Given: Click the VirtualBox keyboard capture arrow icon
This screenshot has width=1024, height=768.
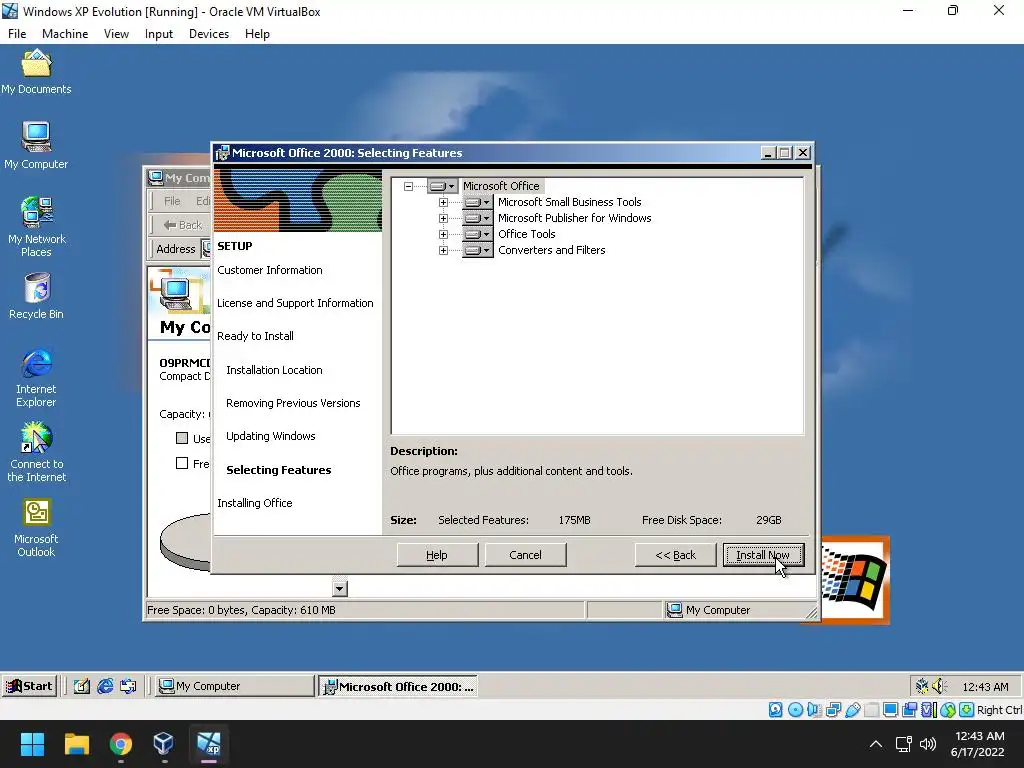Looking at the screenshot, I should (x=967, y=710).
